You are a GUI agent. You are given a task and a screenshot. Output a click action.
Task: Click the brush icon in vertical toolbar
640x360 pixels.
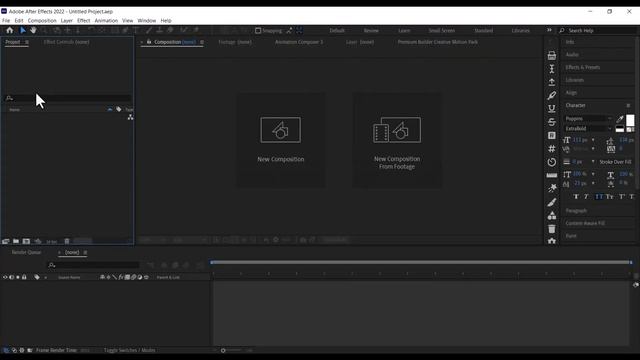click(552, 202)
